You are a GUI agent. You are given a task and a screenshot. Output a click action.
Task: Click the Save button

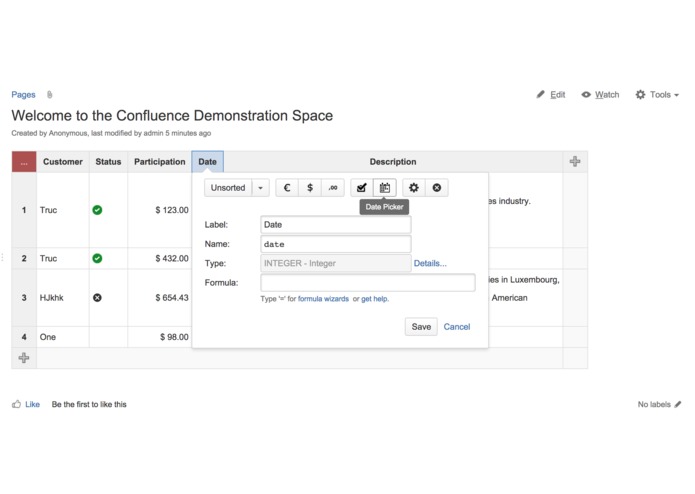421,327
